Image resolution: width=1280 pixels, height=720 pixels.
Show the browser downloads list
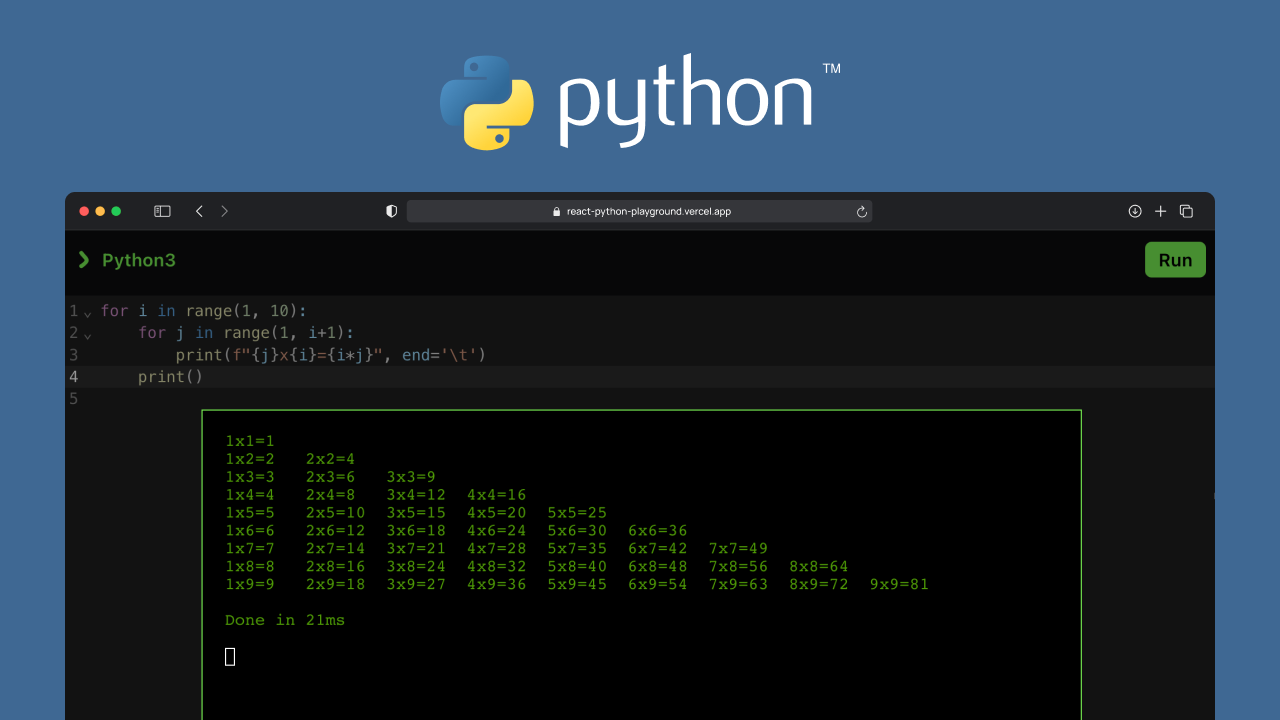coord(1134,211)
